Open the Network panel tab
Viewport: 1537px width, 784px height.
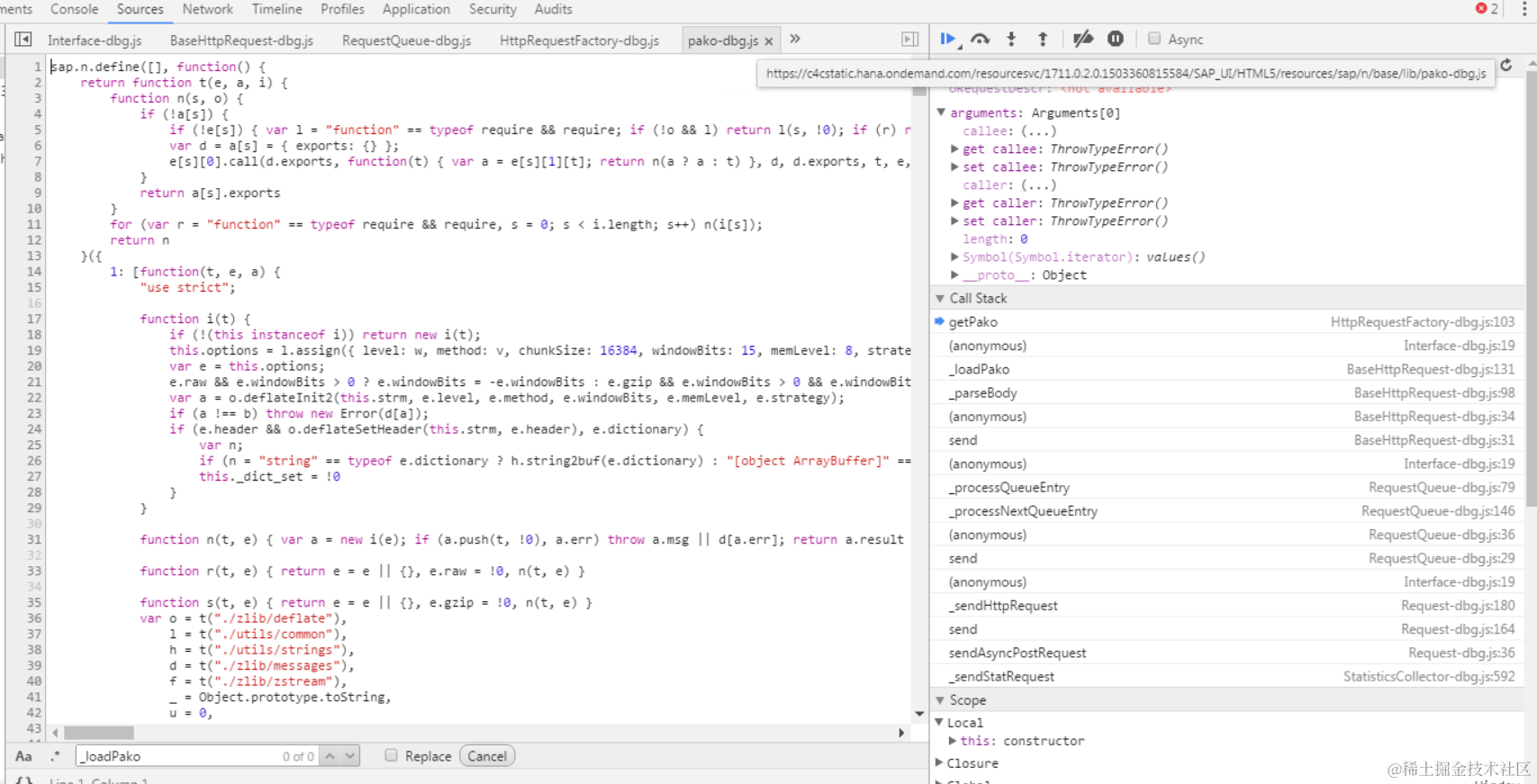click(x=207, y=9)
